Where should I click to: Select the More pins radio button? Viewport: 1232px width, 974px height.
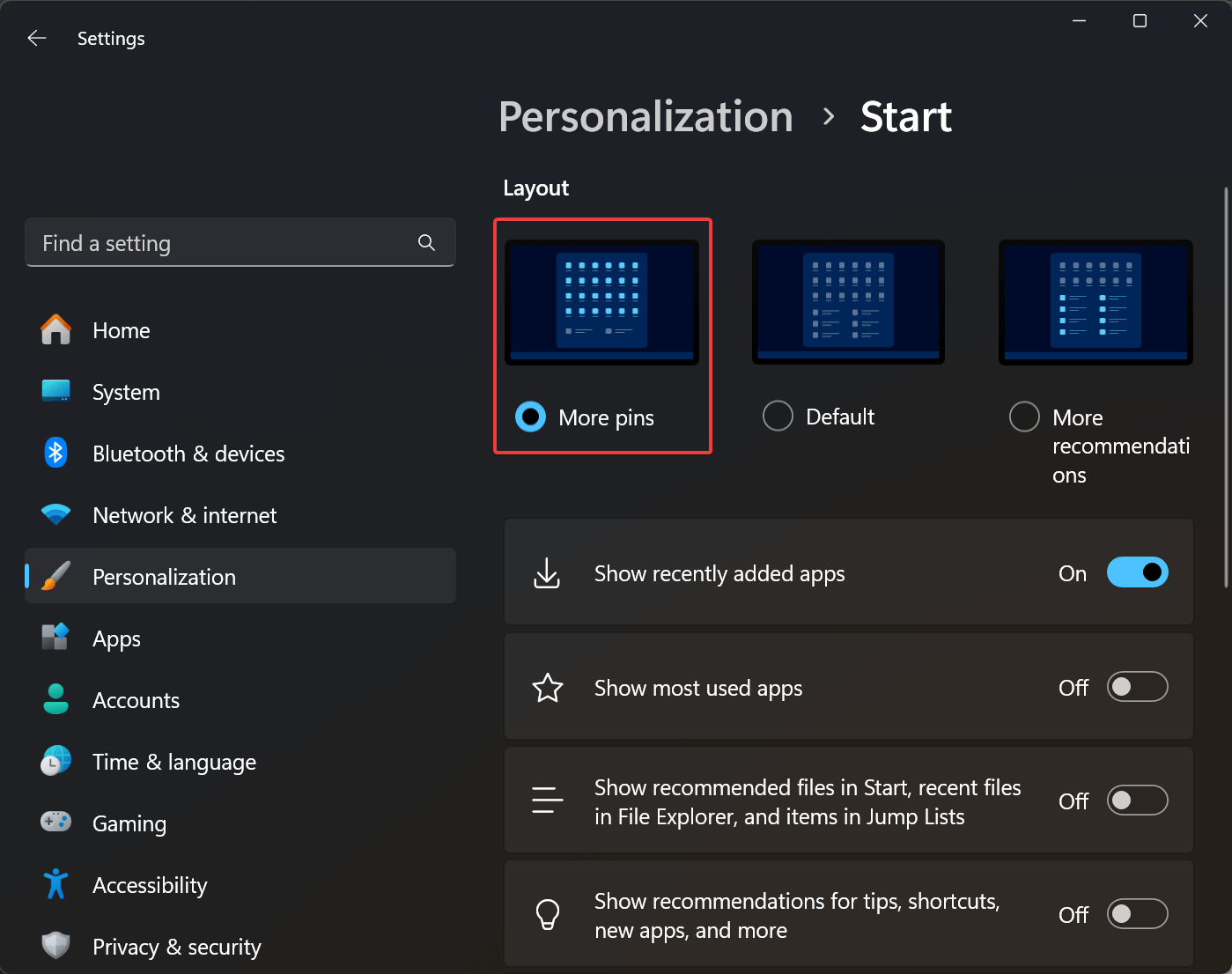click(x=530, y=417)
